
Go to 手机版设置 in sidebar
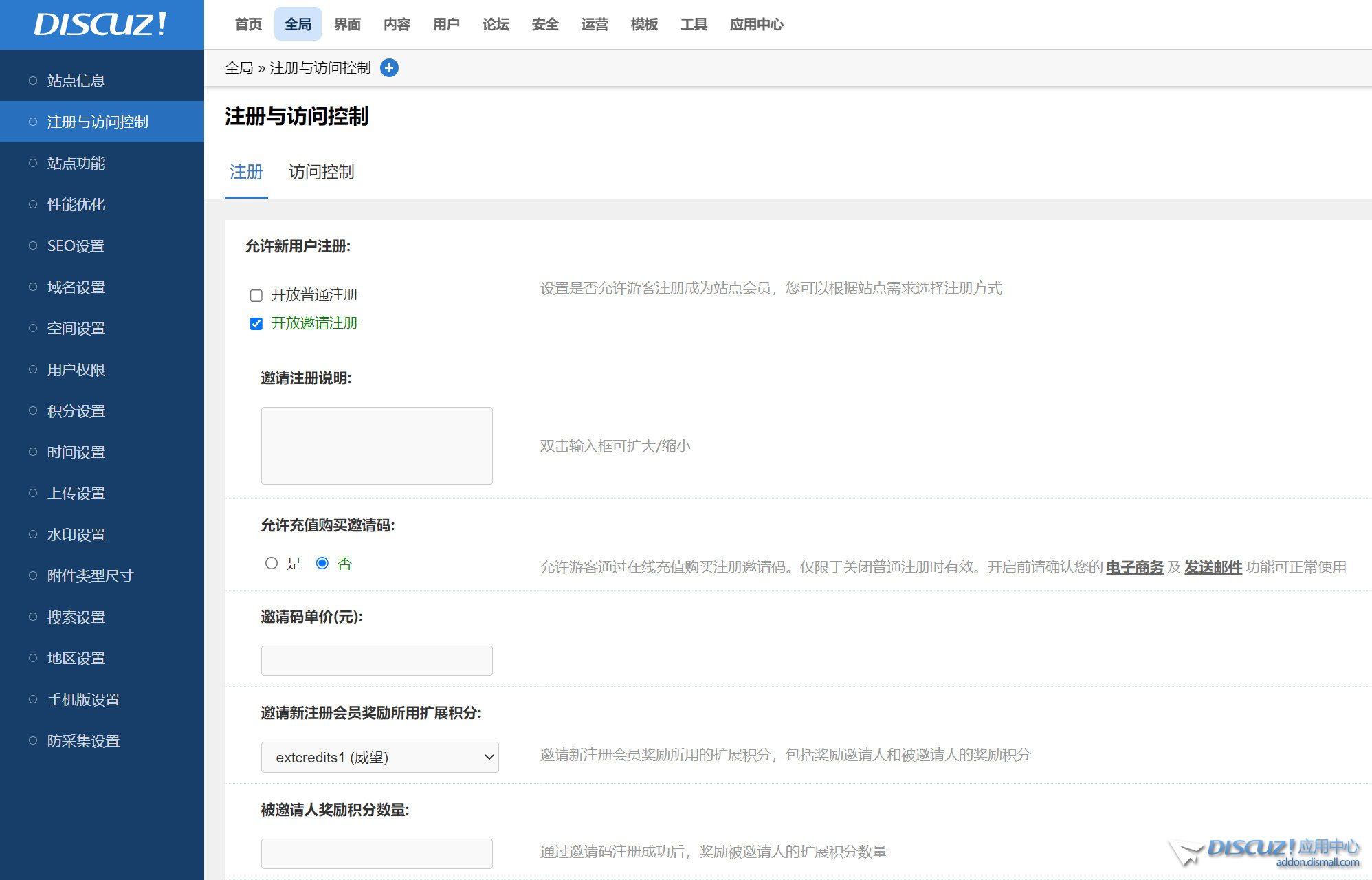click(102, 699)
